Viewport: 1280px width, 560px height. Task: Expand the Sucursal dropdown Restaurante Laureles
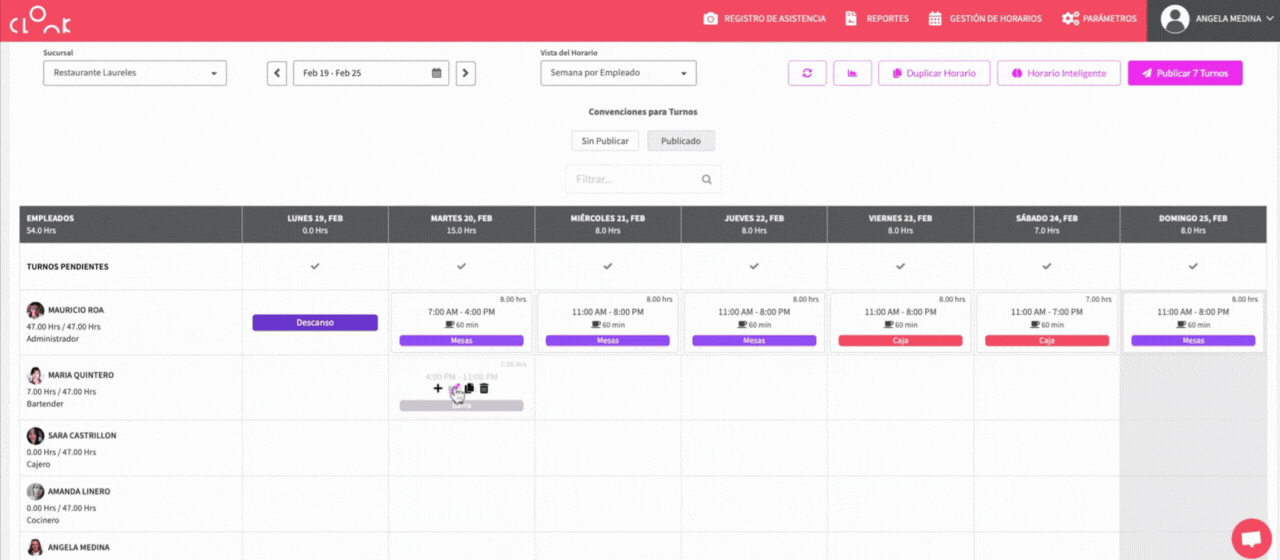point(135,73)
